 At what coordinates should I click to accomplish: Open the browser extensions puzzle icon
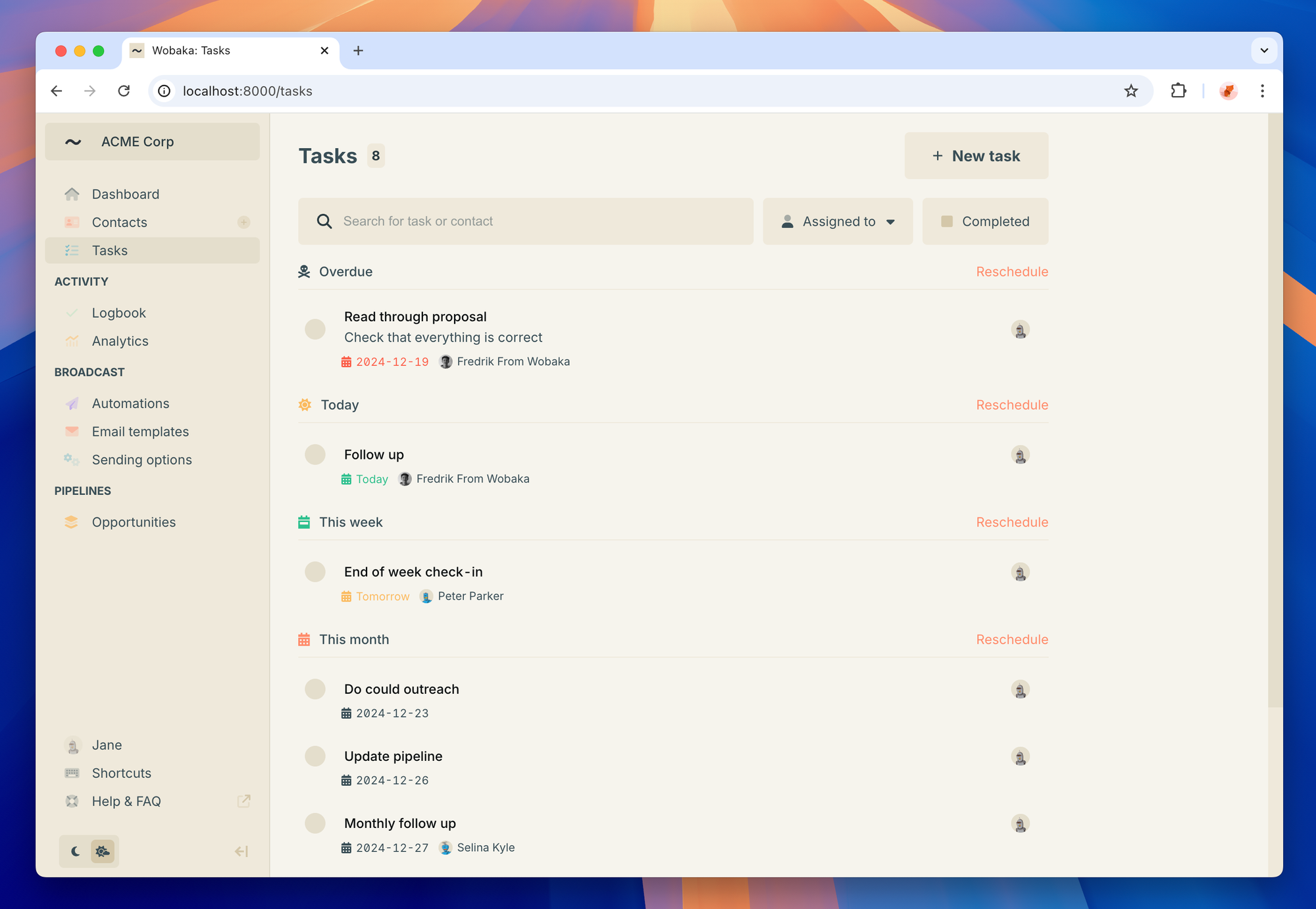click(1178, 91)
